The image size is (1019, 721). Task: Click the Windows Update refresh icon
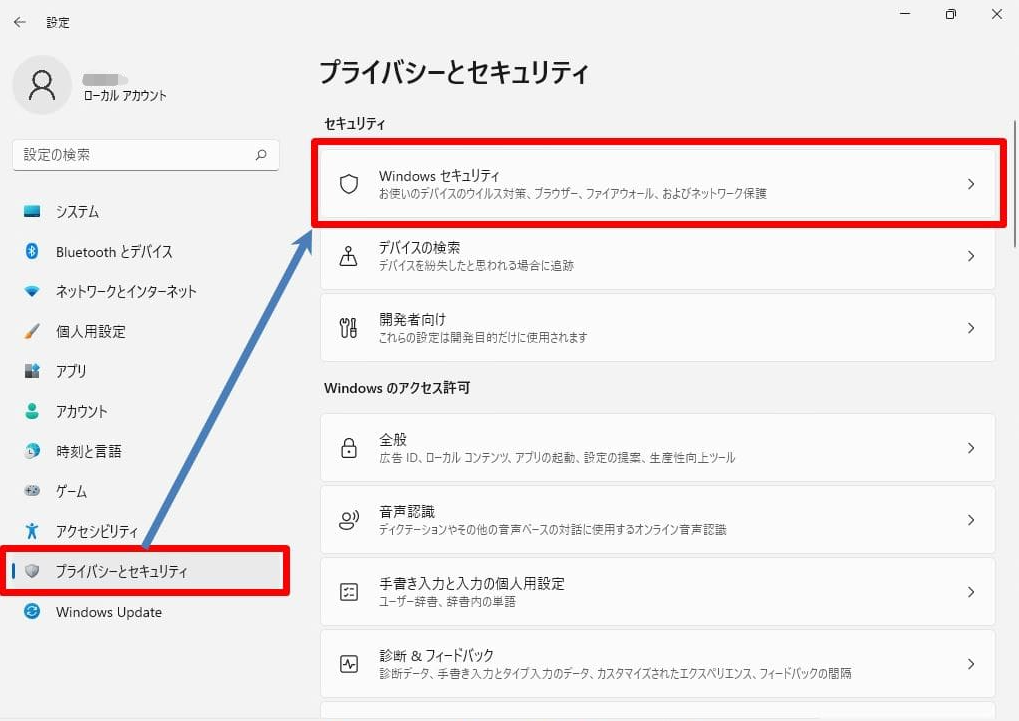[32, 611]
